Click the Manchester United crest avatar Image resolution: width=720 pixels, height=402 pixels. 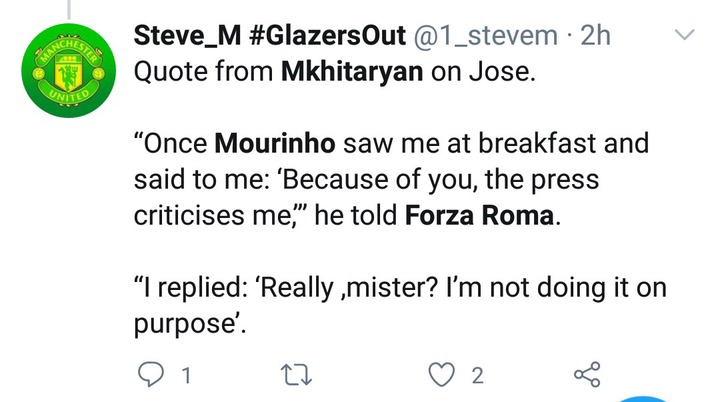68,71
